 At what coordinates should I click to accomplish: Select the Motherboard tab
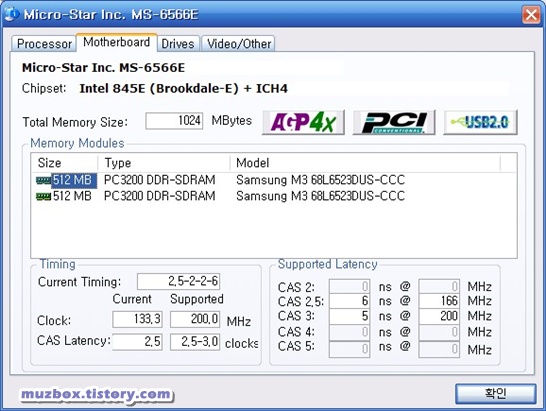116,42
